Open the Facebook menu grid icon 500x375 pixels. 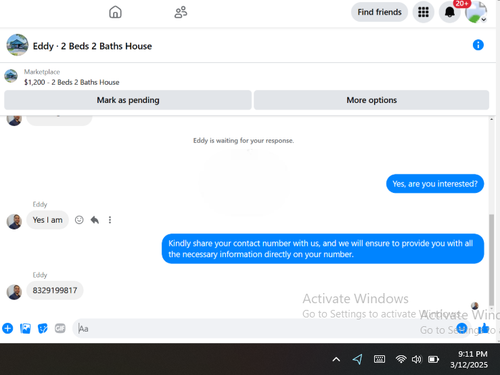[423, 12]
